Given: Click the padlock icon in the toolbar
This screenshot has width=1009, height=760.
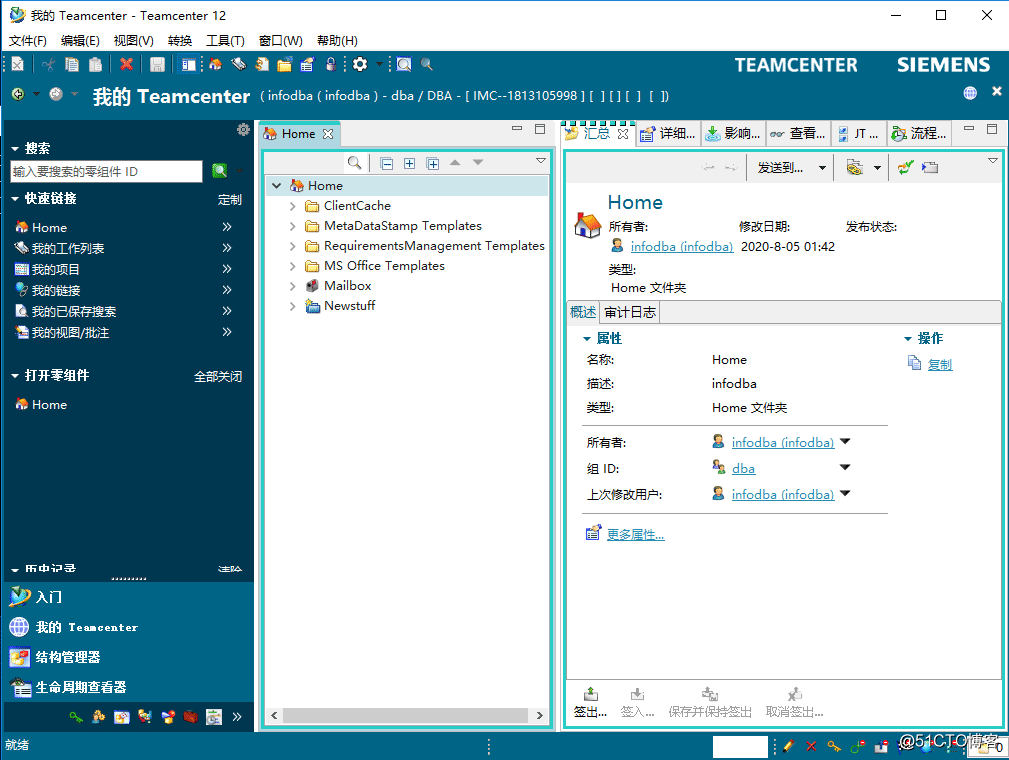Looking at the screenshot, I should [x=329, y=64].
